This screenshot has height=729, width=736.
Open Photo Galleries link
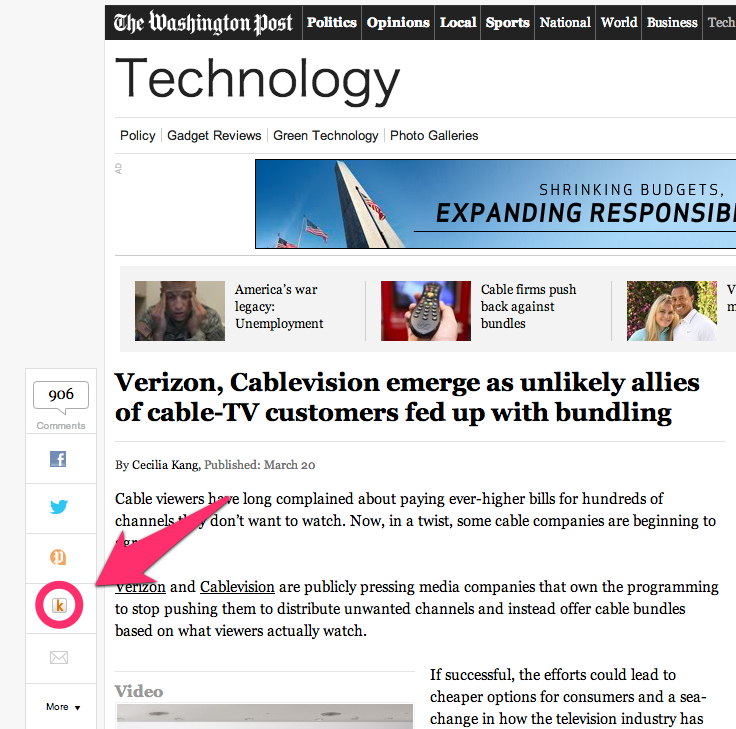point(434,136)
